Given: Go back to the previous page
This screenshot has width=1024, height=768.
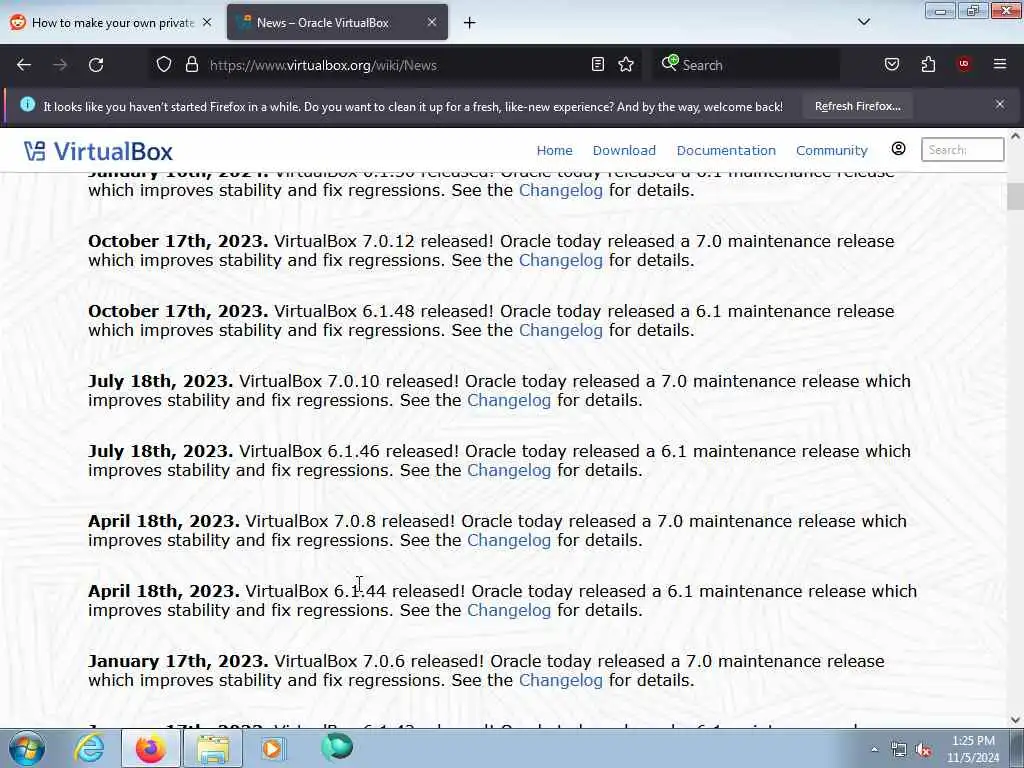Looking at the screenshot, I should 24,65.
